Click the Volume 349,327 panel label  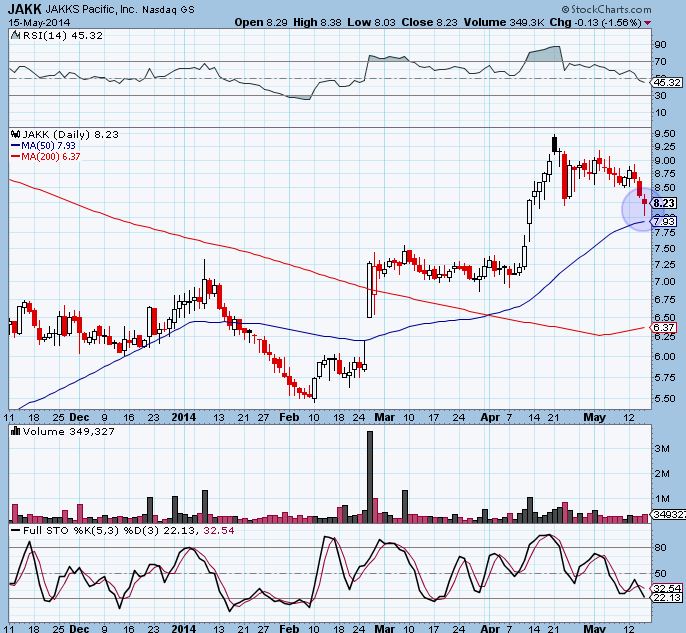pyautogui.click(x=68, y=432)
